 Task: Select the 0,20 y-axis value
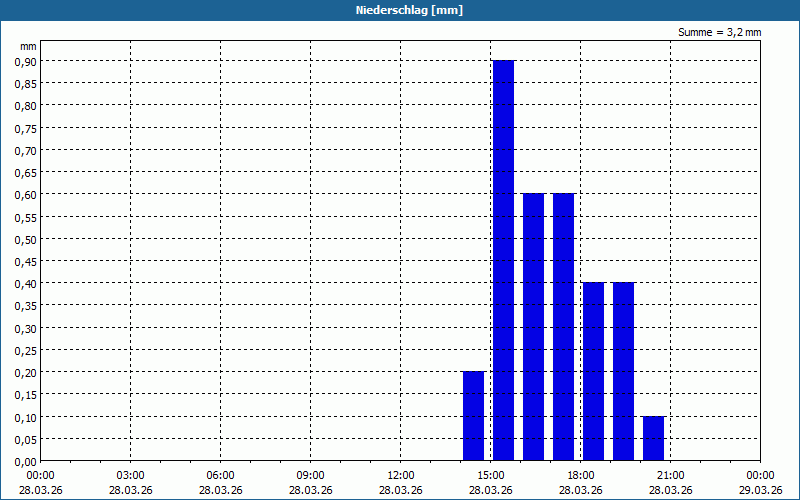26,373
